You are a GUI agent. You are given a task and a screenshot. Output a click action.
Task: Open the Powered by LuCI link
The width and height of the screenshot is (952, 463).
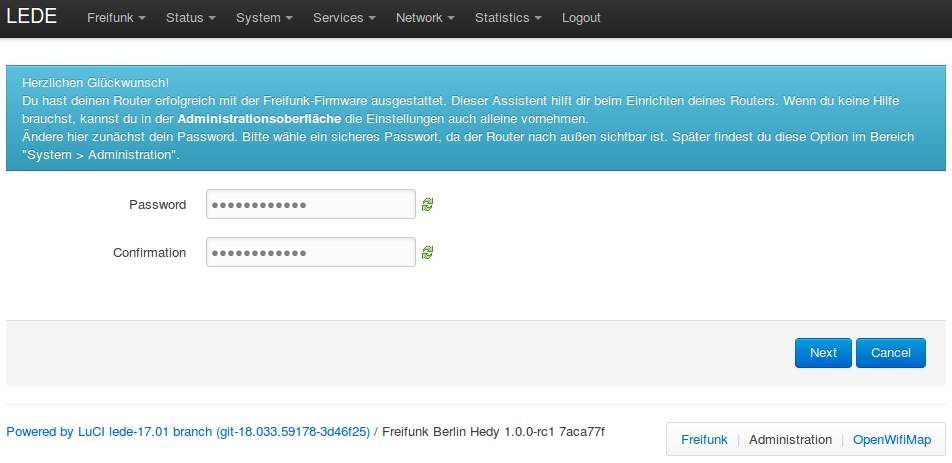(188, 432)
